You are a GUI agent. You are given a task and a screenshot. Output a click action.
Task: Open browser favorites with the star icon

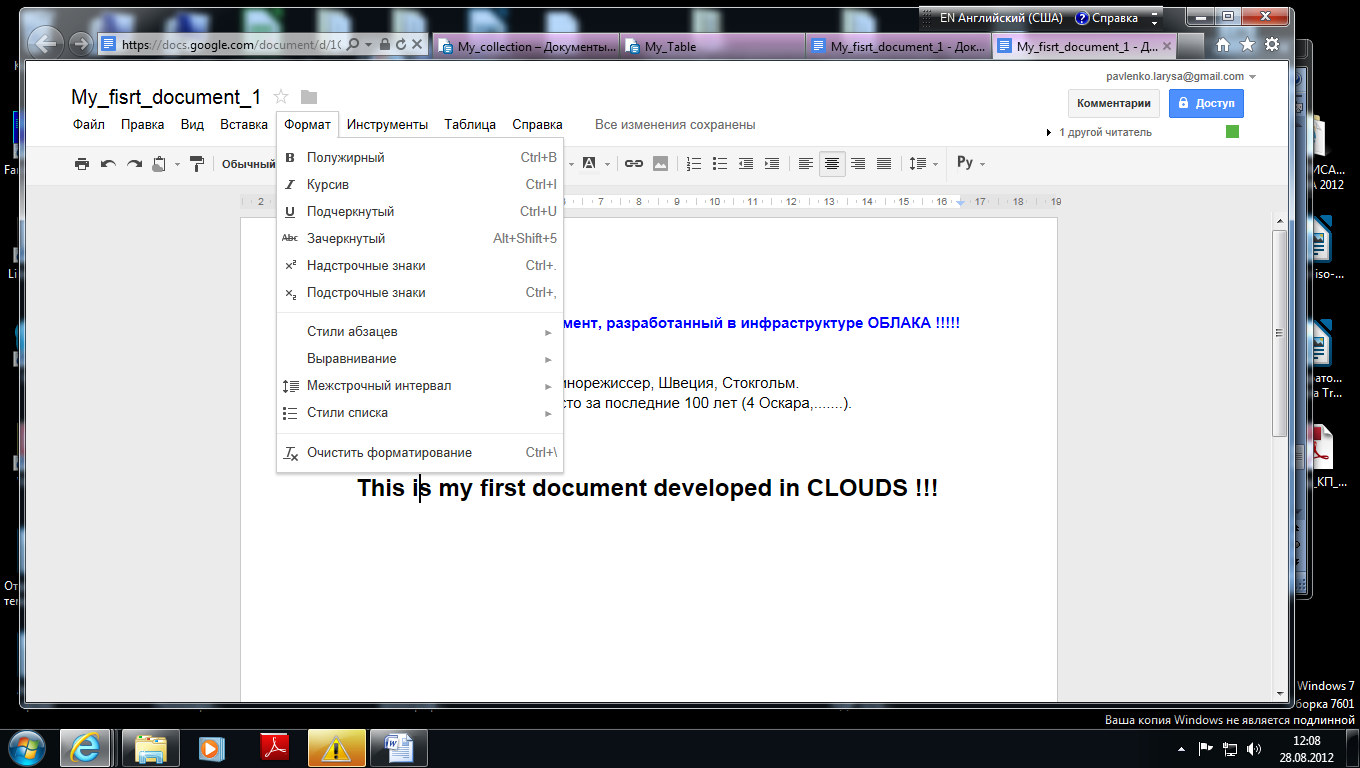[1247, 44]
